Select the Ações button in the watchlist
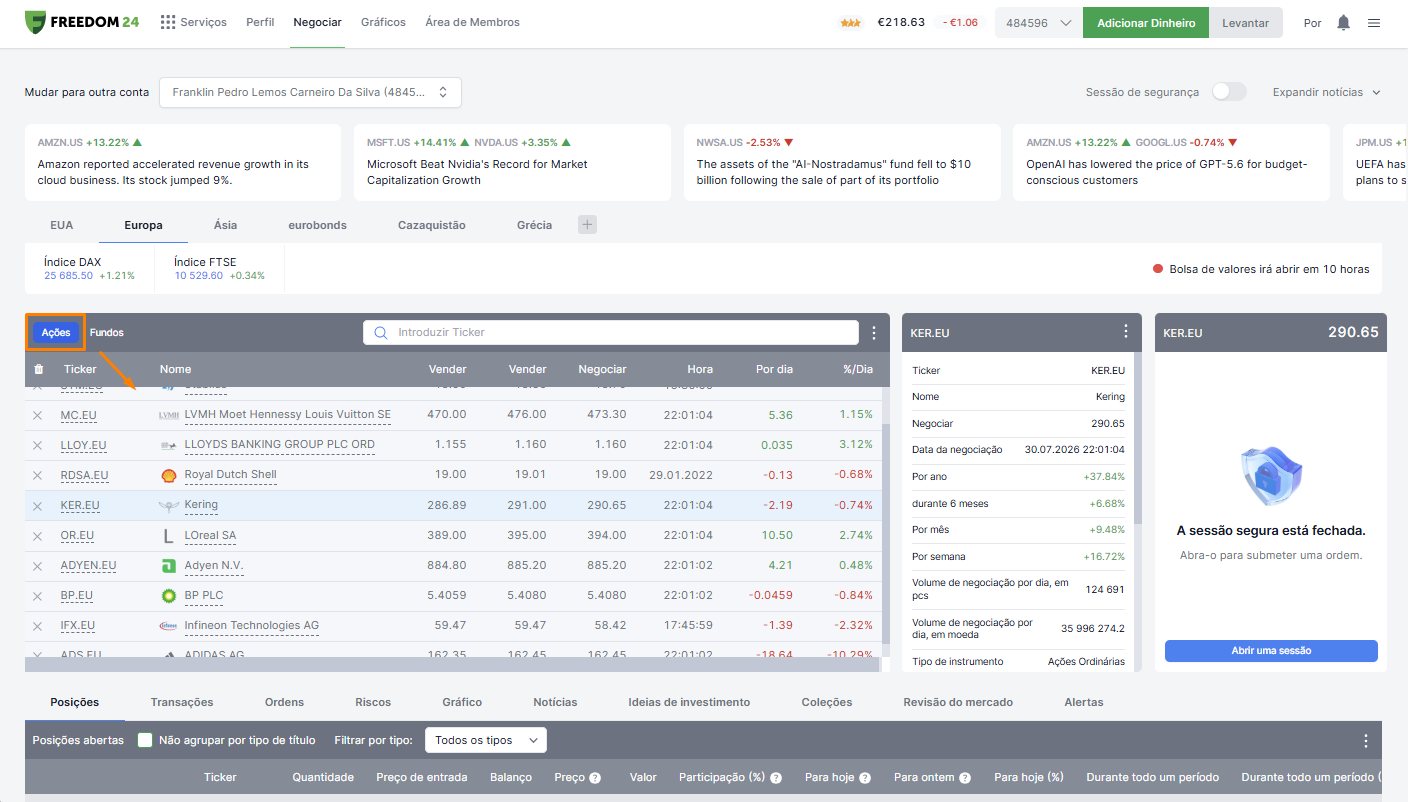 56,333
